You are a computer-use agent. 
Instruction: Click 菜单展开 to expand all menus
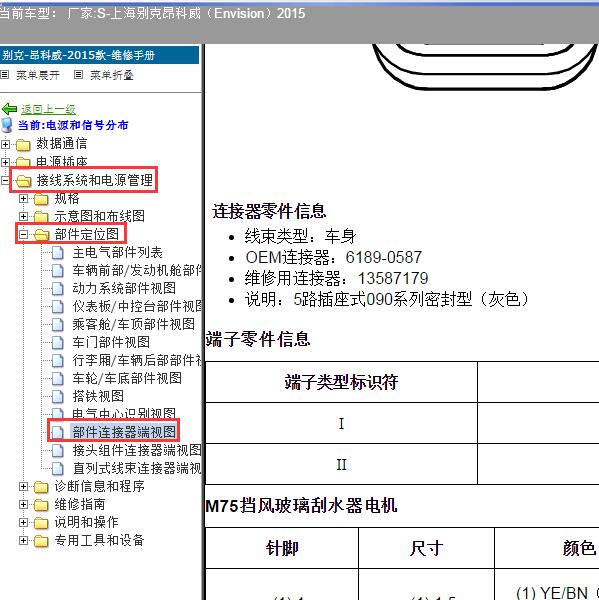pyautogui.click(x=38, y=75)
